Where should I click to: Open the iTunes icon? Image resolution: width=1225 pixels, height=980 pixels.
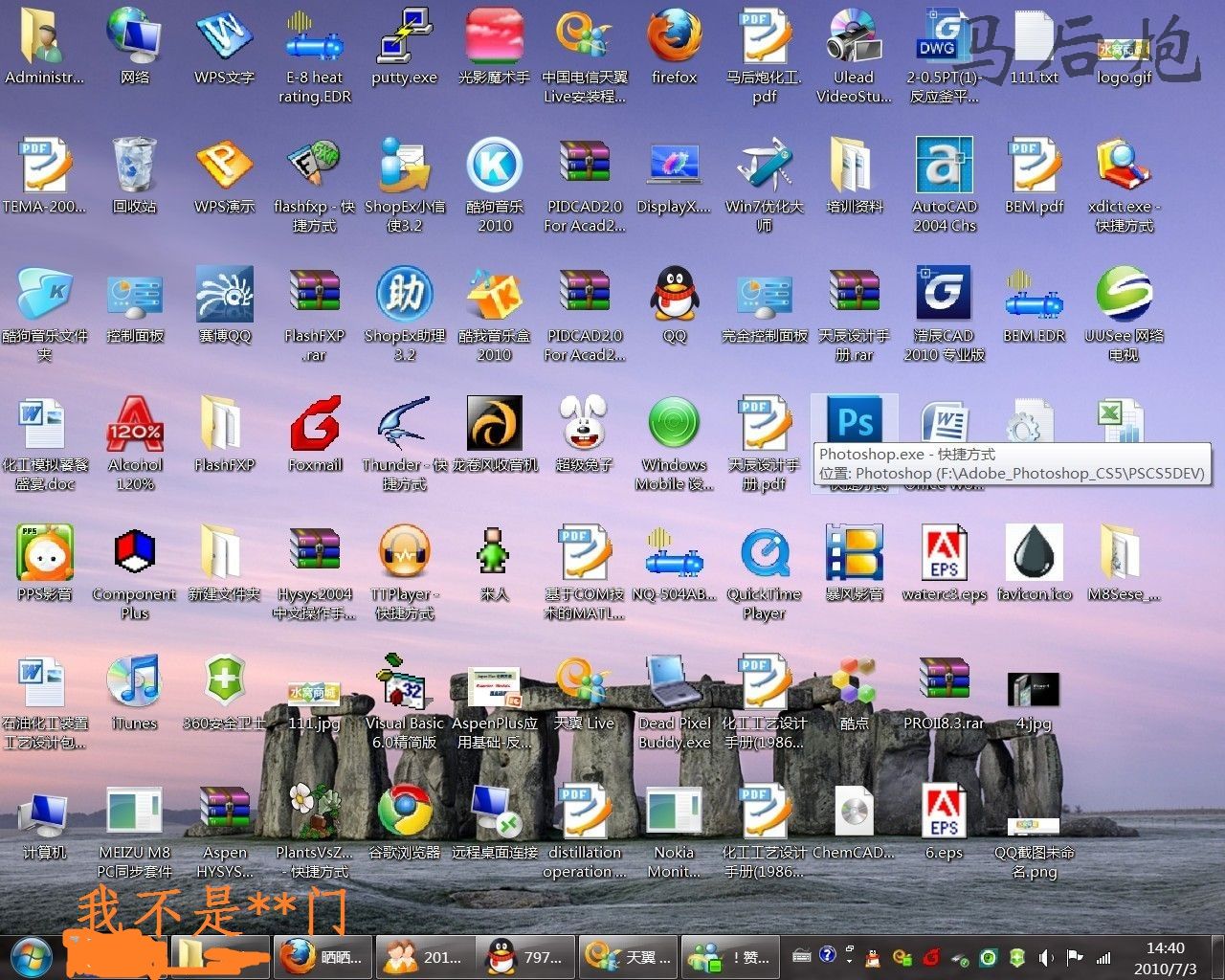(x=135, y=681)
